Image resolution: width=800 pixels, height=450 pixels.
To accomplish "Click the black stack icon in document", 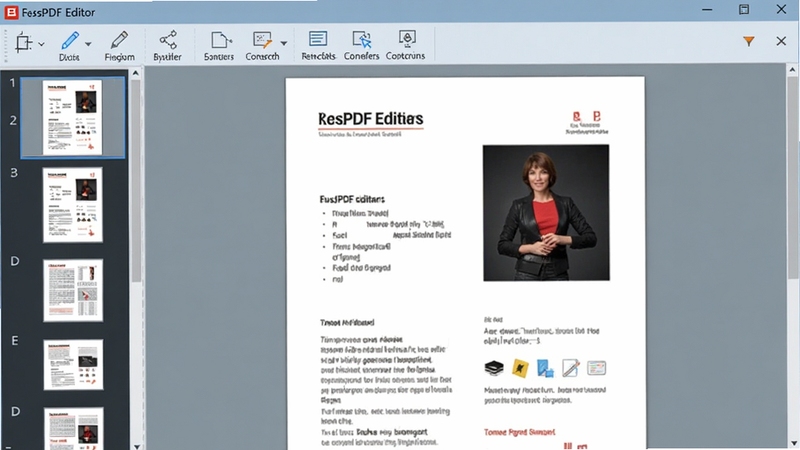I will [x=494, y=367].
